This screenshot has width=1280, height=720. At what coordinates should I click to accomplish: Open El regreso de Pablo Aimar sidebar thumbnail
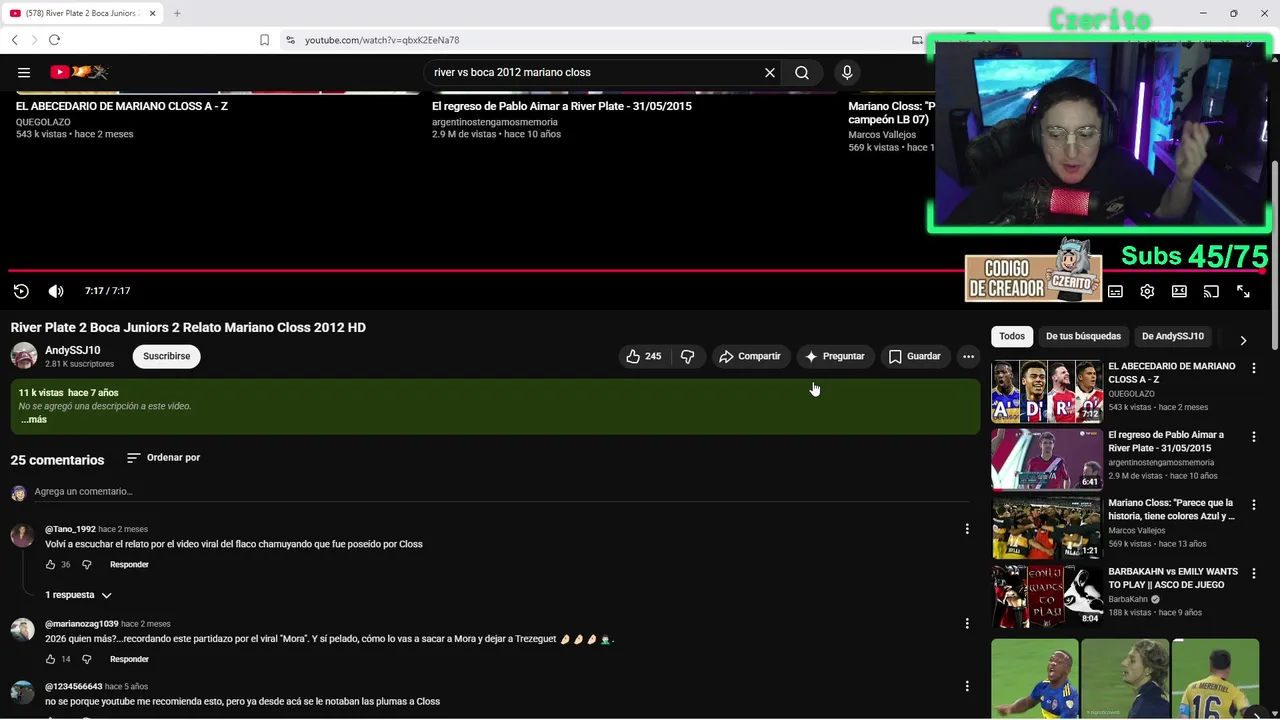point(1046,459)
